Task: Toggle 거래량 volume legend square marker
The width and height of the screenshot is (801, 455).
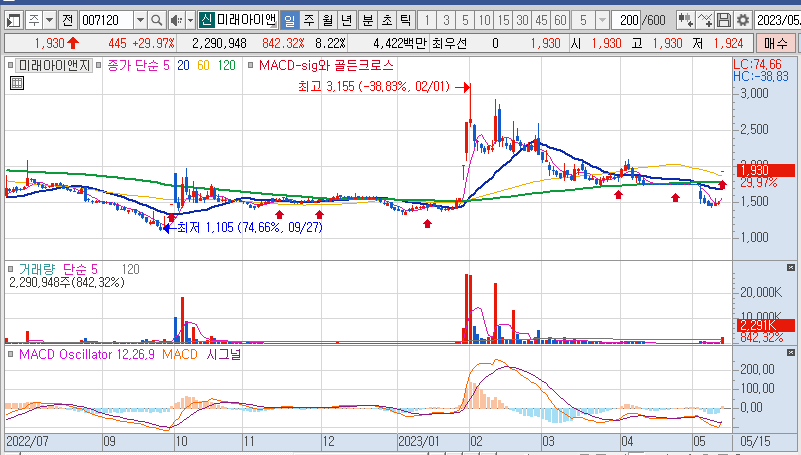Action: (10, 269)
